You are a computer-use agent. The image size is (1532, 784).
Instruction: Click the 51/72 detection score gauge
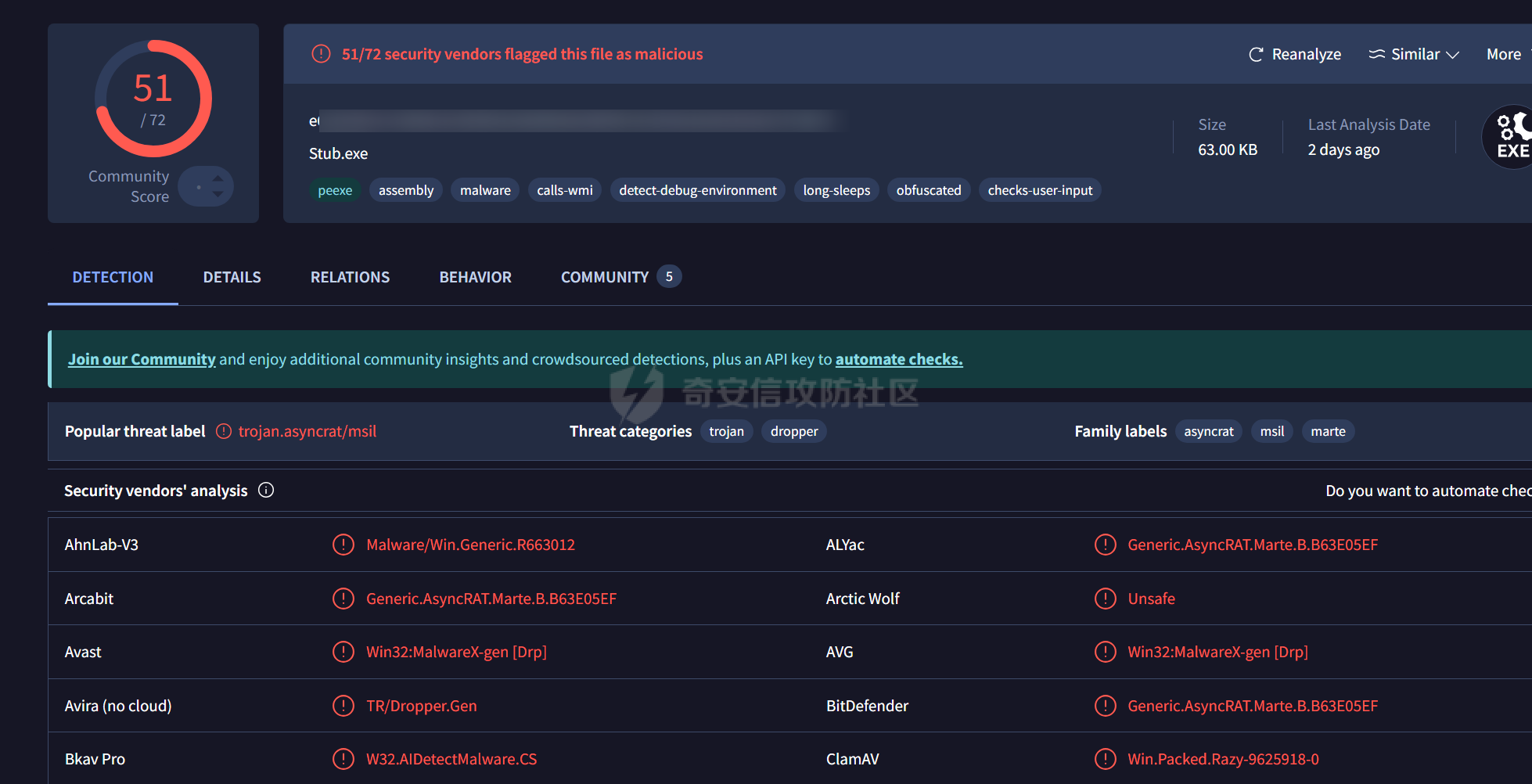153,99
